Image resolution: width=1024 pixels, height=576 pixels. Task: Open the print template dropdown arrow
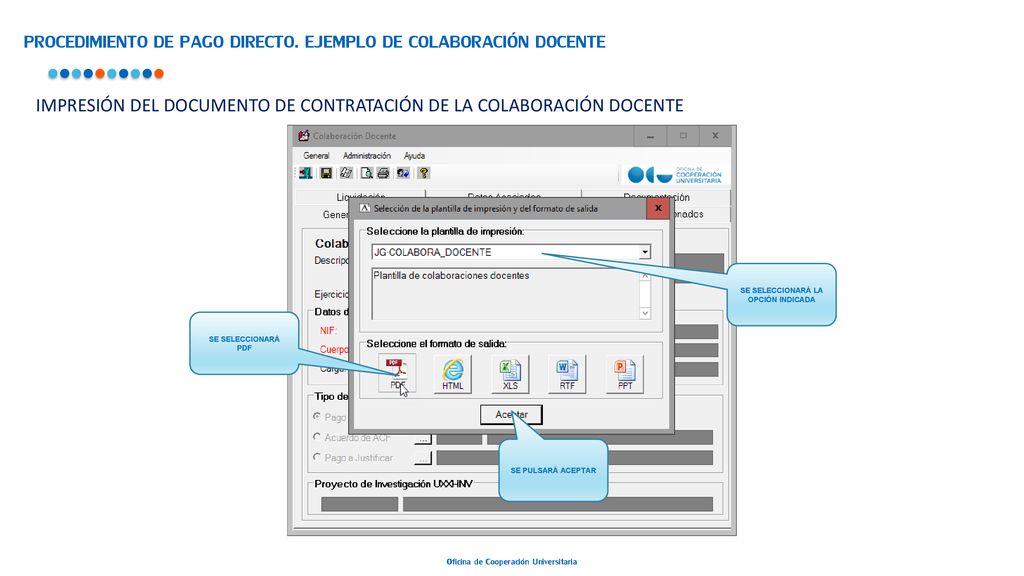click(x=645, y=252)
